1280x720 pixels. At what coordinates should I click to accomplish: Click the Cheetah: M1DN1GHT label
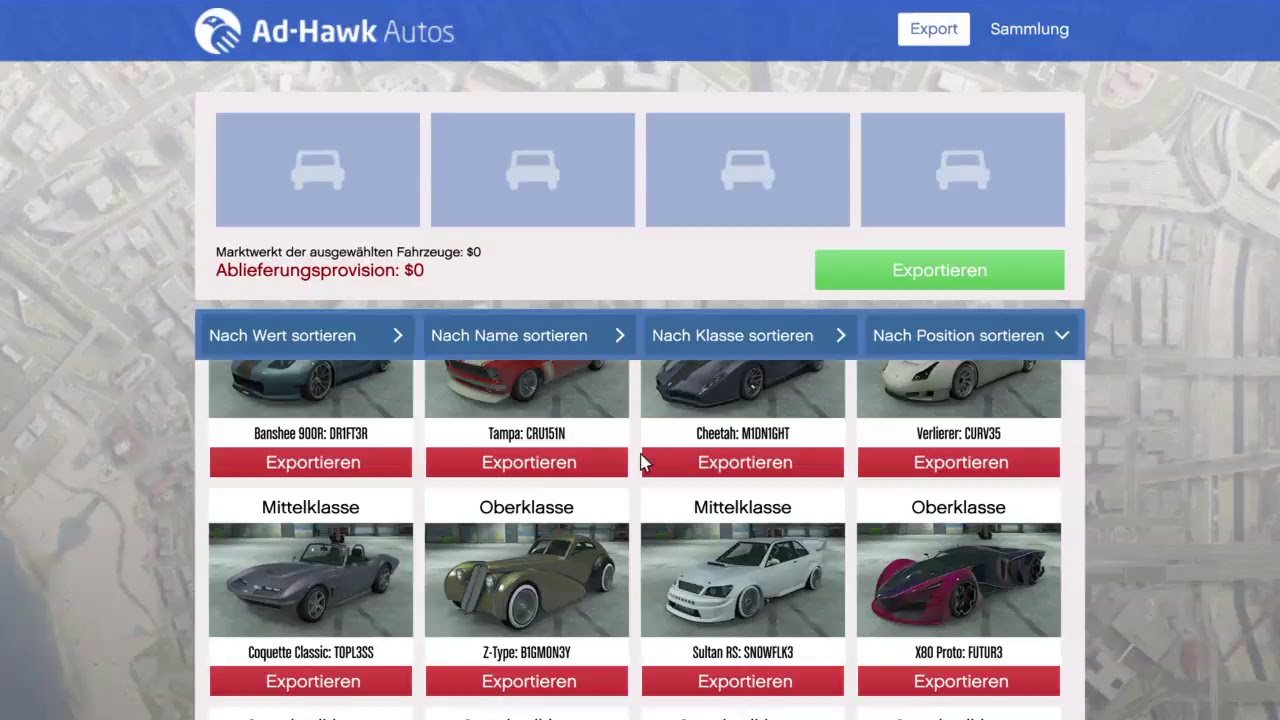pyautogui.click(x=743, y=434)
